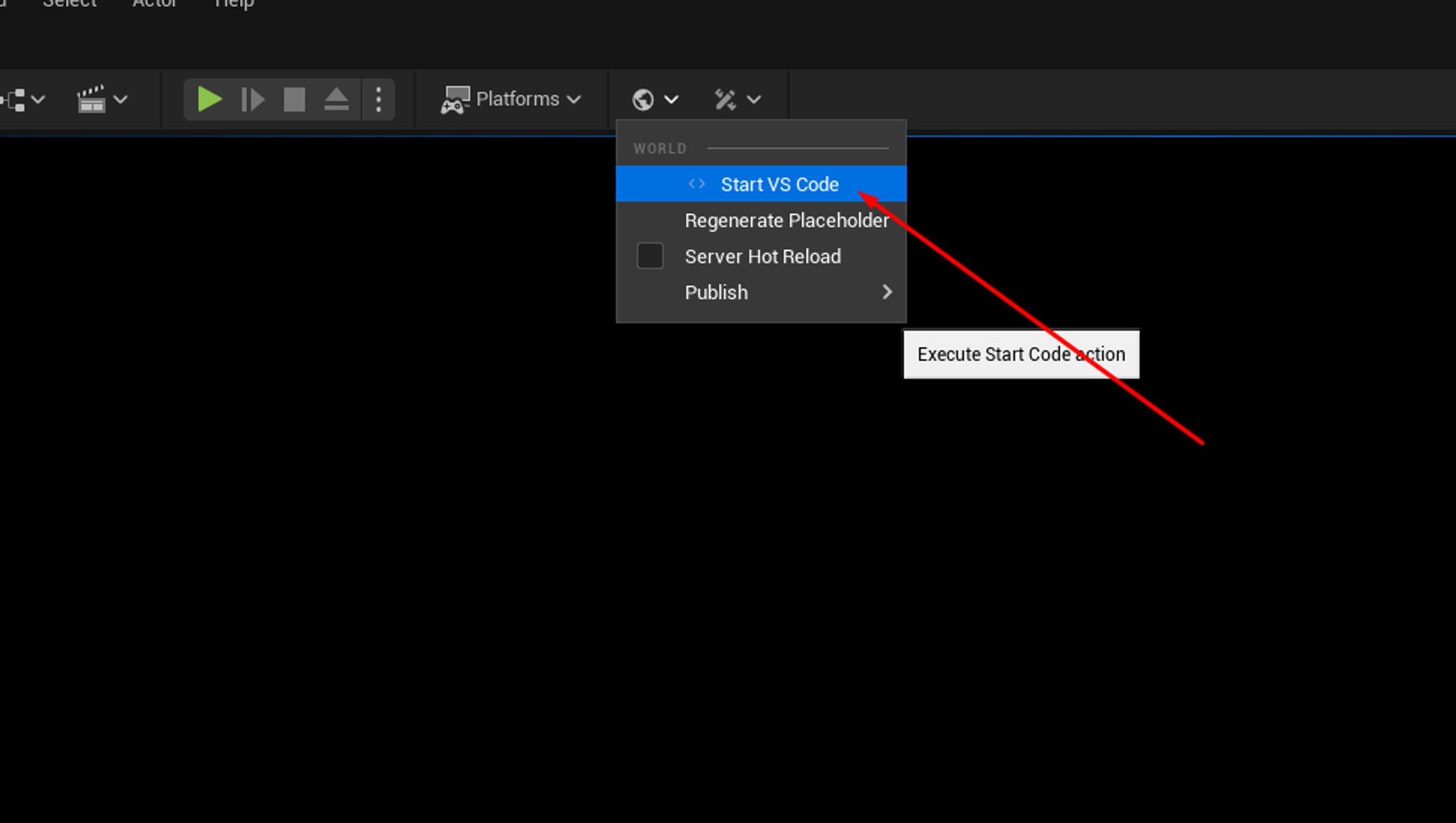Image resolution: width=1456 pixels, height=823 pixels.
Task: Click the Eject icon in the toolbar
Action: point(335,98)
